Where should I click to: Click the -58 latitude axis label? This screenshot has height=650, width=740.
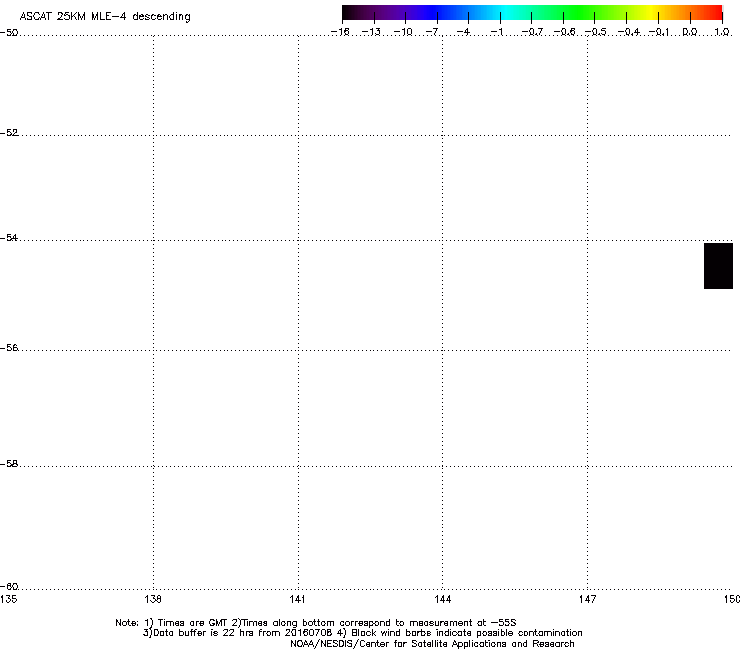tap(9, 464)
